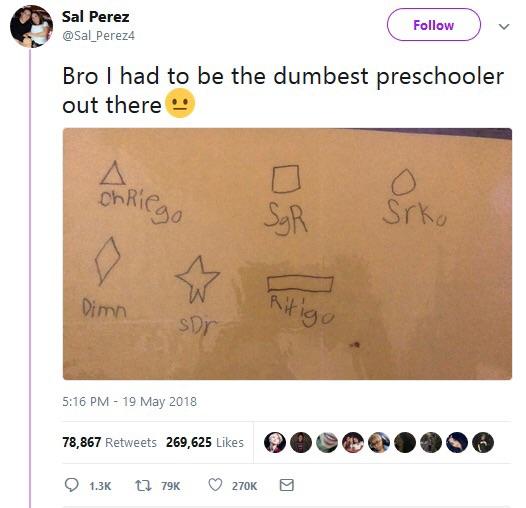View the 78,867 Retweets list
The height and width of the screenshot is (508, 526).
click(109, 442)
